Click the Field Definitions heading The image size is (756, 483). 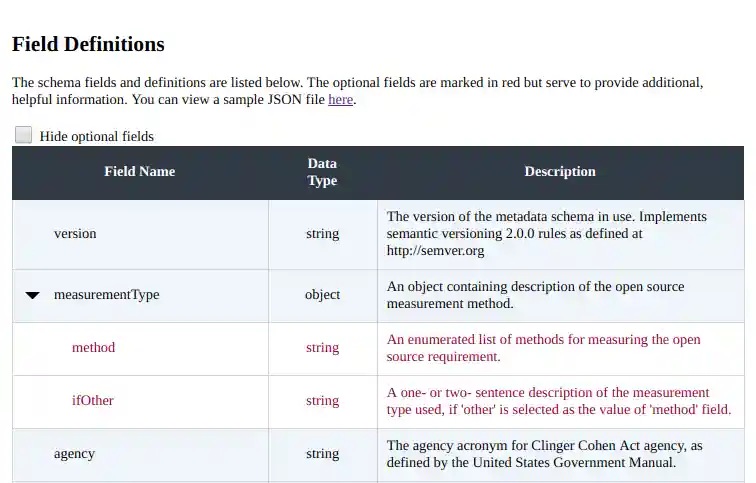pos(88,44)
